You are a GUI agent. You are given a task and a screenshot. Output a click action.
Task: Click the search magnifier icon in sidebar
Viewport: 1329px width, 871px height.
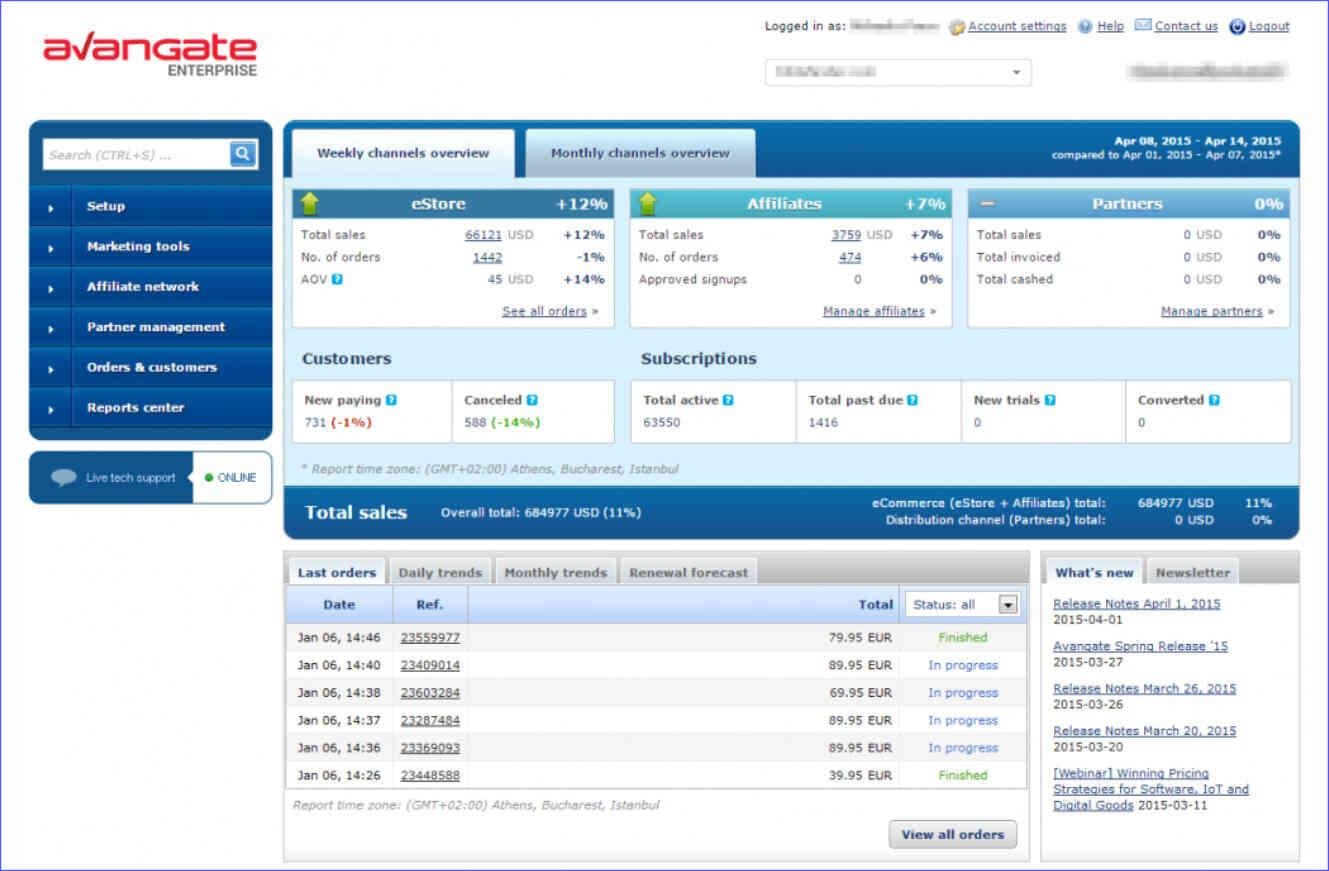242,153
